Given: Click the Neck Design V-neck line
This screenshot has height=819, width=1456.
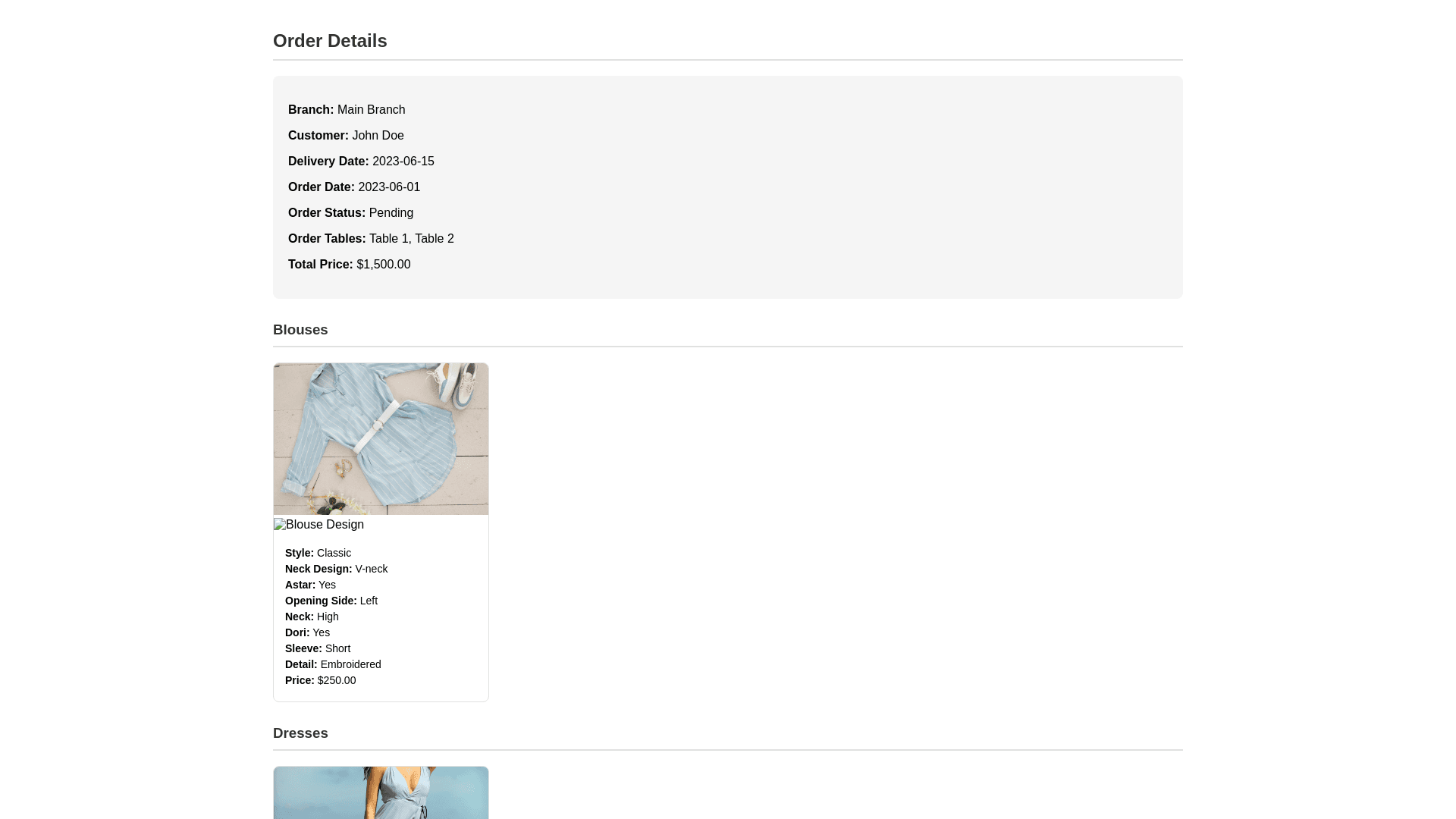Looking at the screenshot, I should click(x=336, y=569).
